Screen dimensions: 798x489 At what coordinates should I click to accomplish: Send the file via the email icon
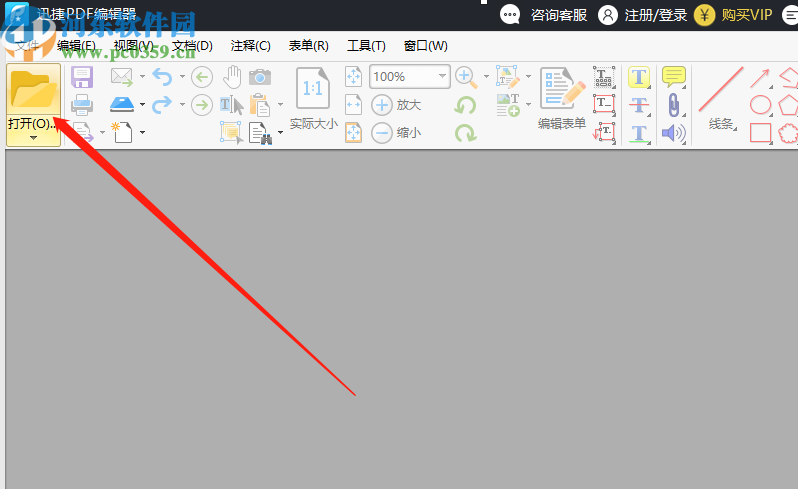122,77
